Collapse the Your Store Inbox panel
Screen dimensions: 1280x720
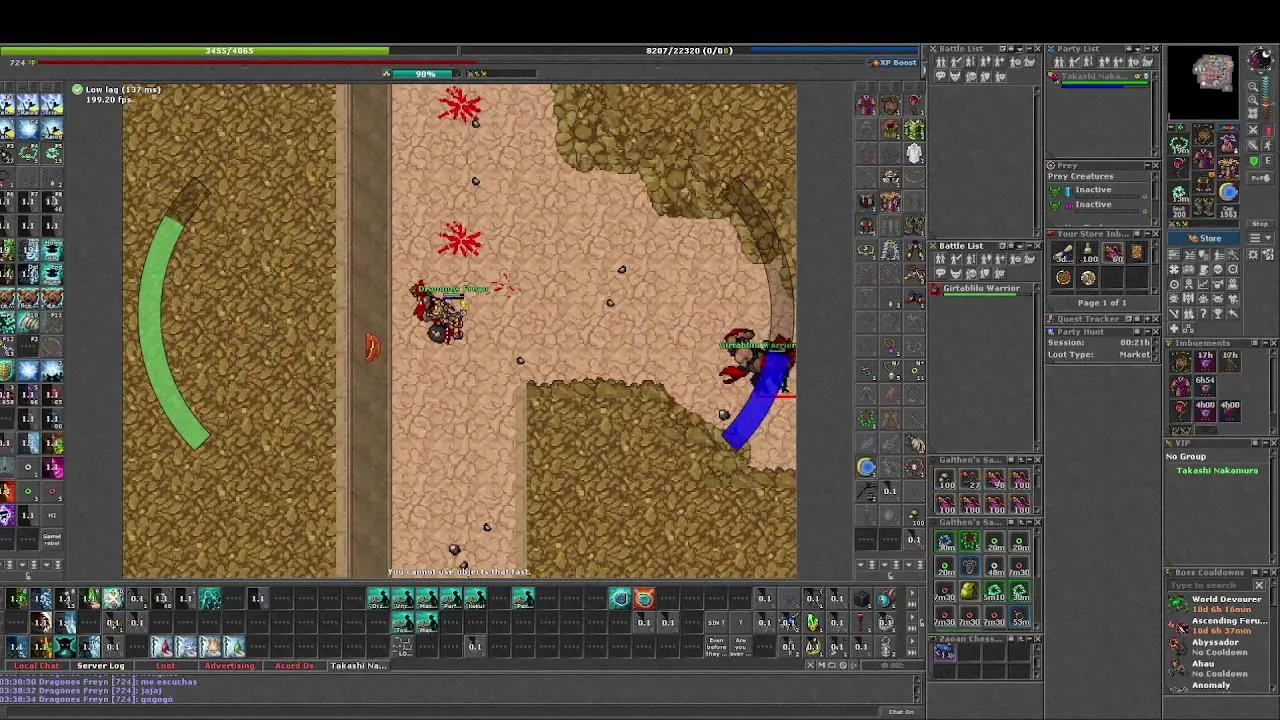pyautogui.click(x=1145, y=234)
